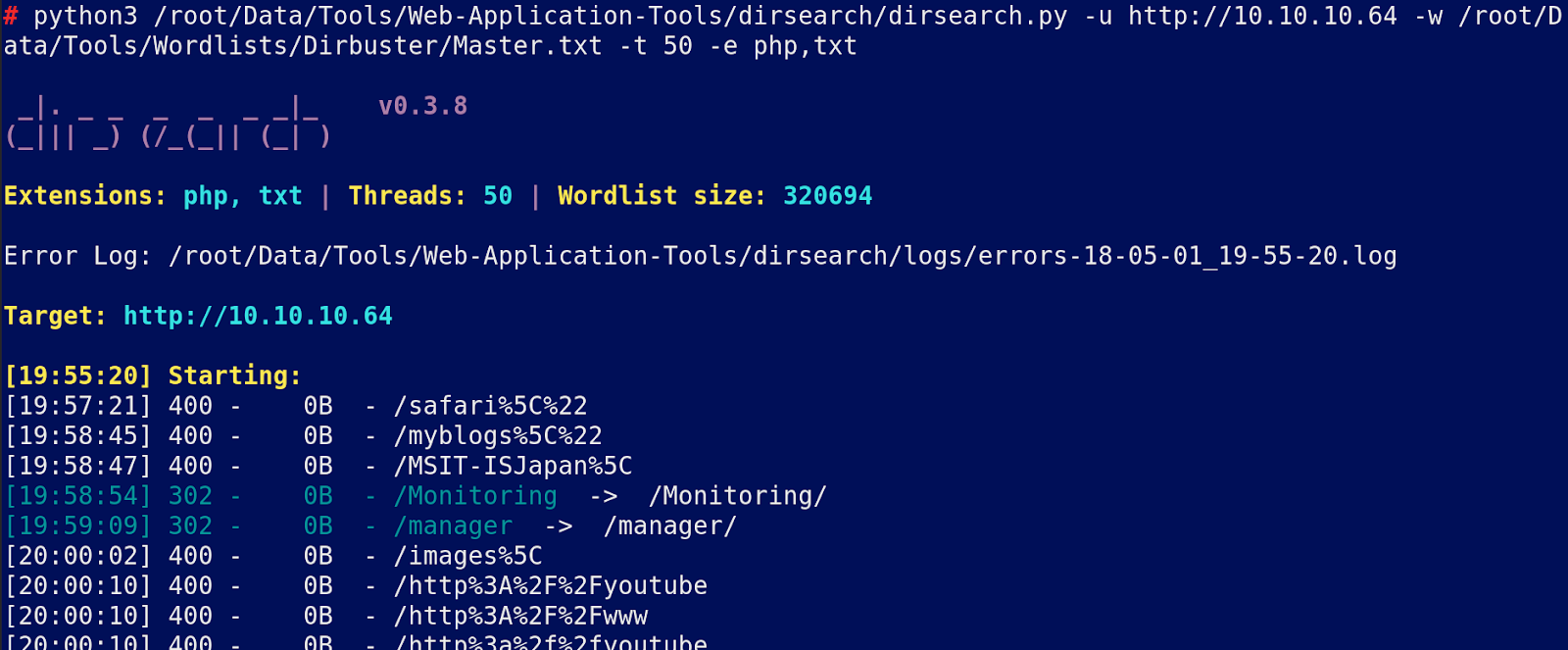
Task: Click the '/Monitoring' path at 19:58:54
Action: tap(475, 496)
